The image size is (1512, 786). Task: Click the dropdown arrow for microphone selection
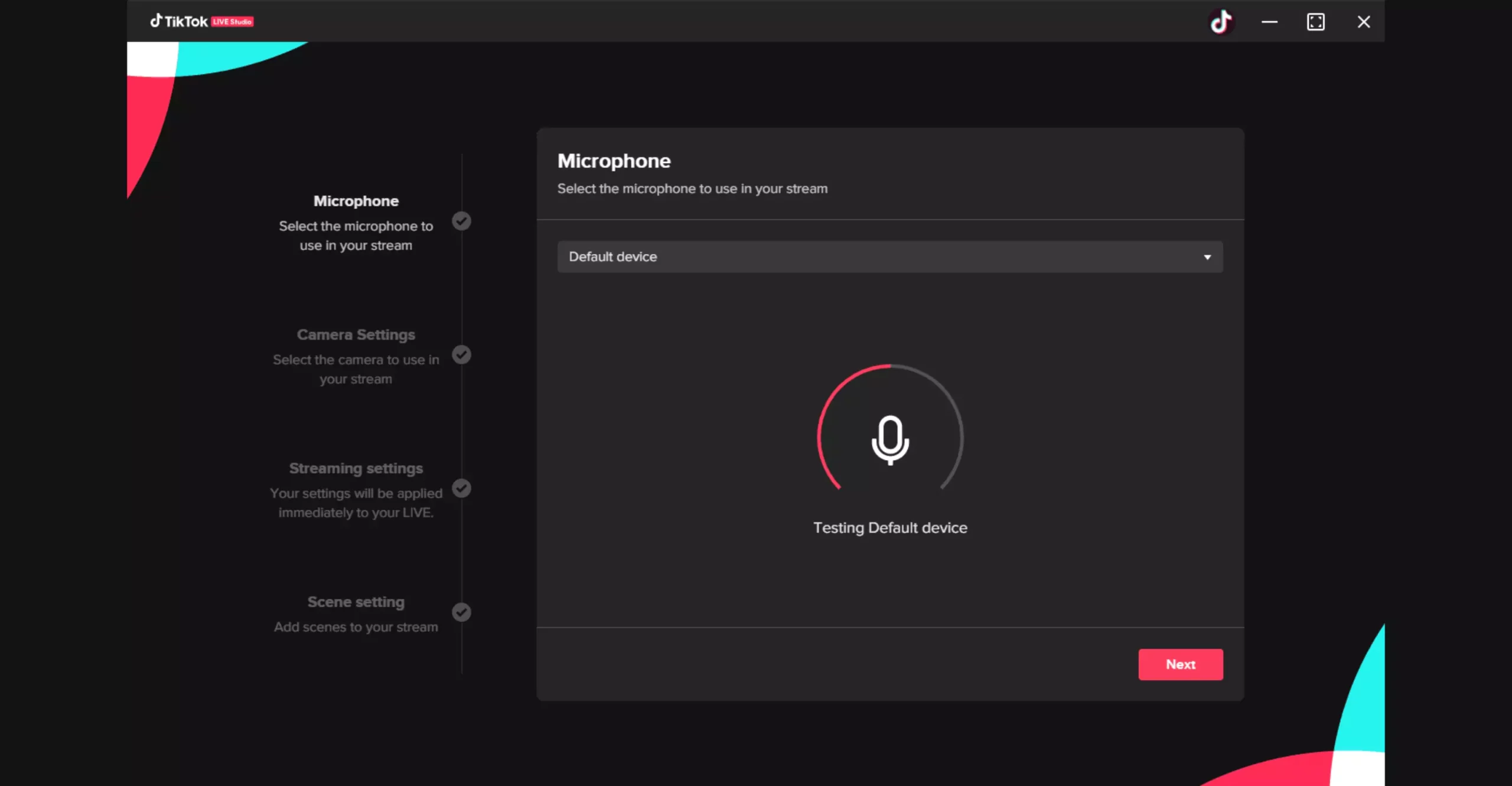pos(1207,257)
